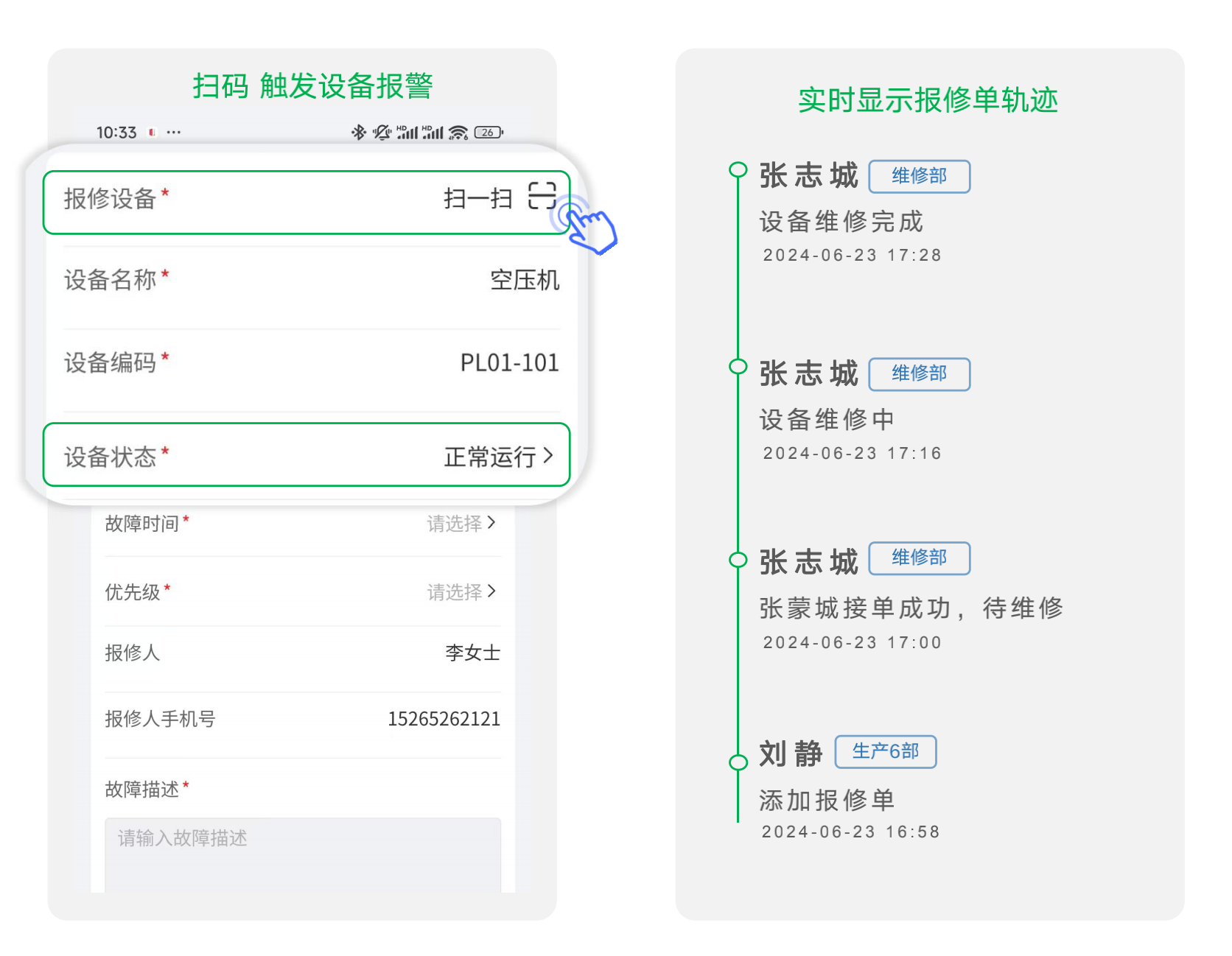This screenshot has height=956, width=1232.
Task: Click the Wi-Fi signal icon
Action: click(x=458, y=133)
